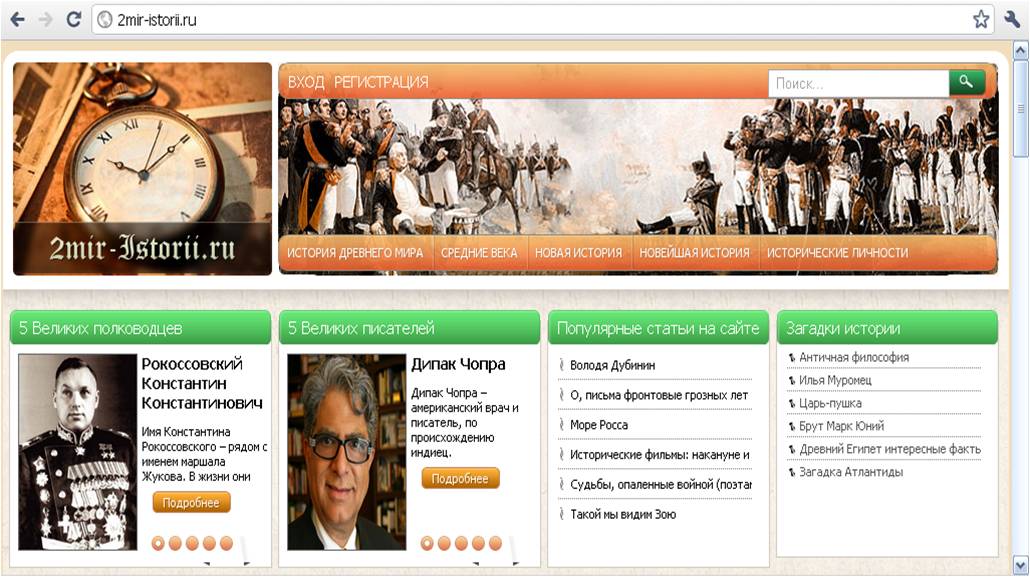Viewport: 1030px width, 577px height.
Task: Open browser wrench settings menu
Action: [x=1012, y=20]
